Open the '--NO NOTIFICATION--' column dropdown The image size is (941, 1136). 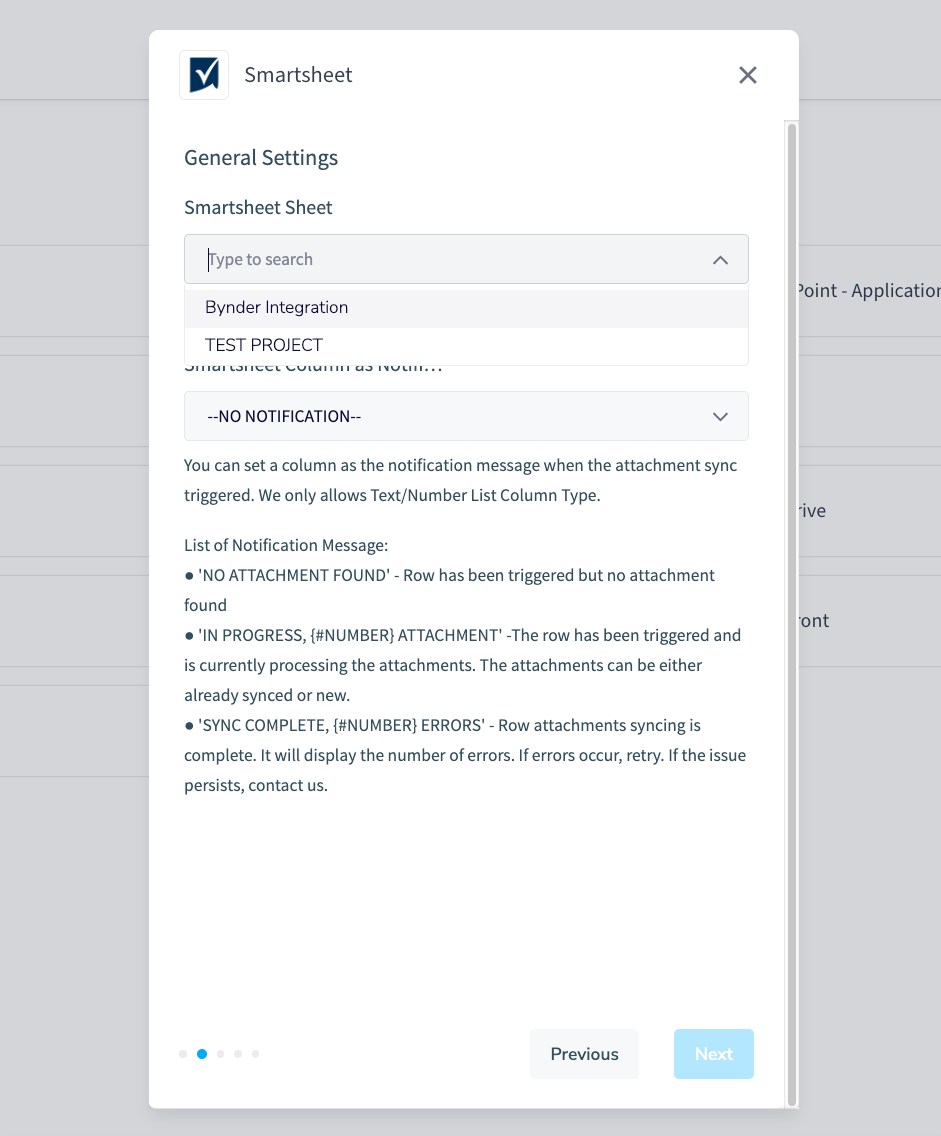[x=450, y=416]
